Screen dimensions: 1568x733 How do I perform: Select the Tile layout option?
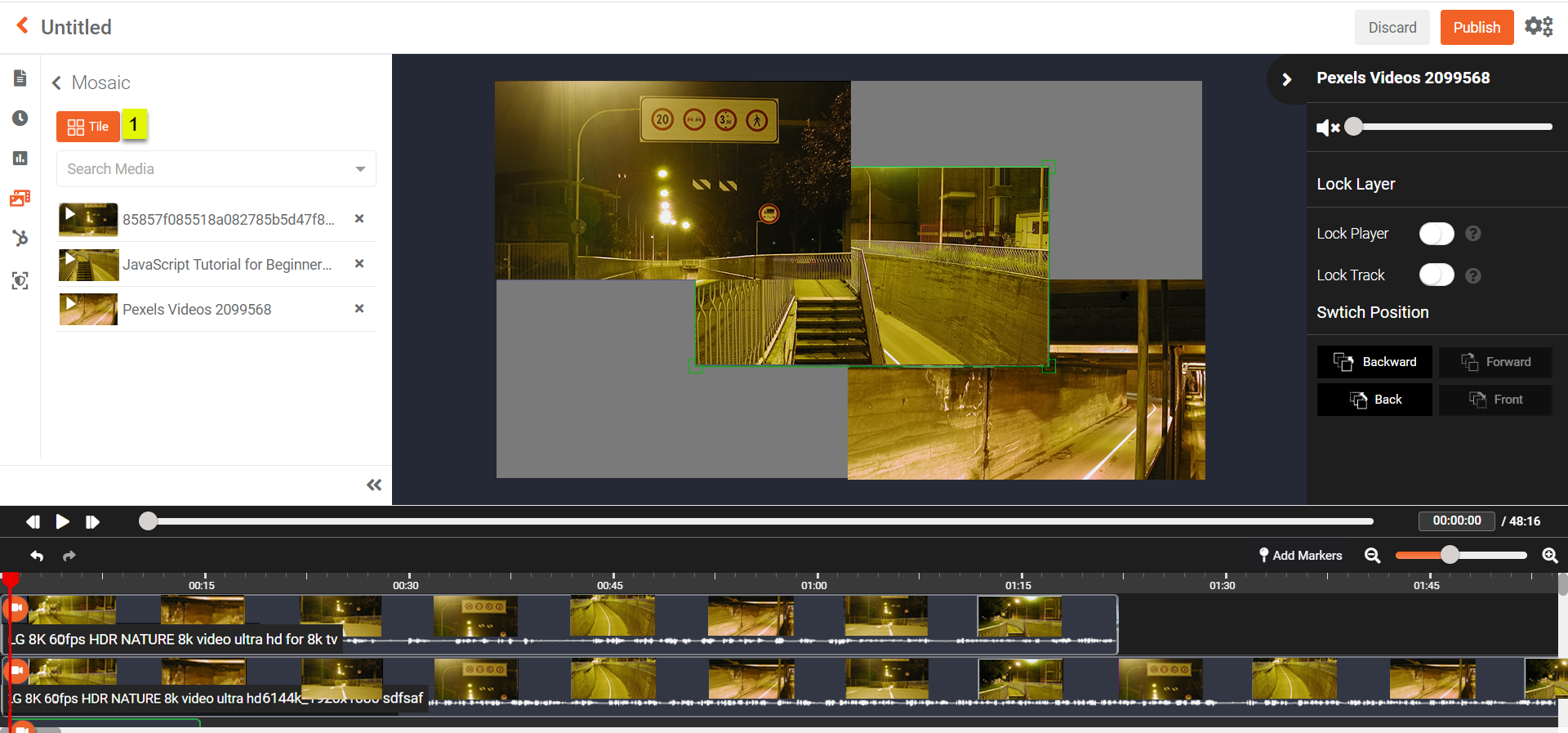point(88,127)
